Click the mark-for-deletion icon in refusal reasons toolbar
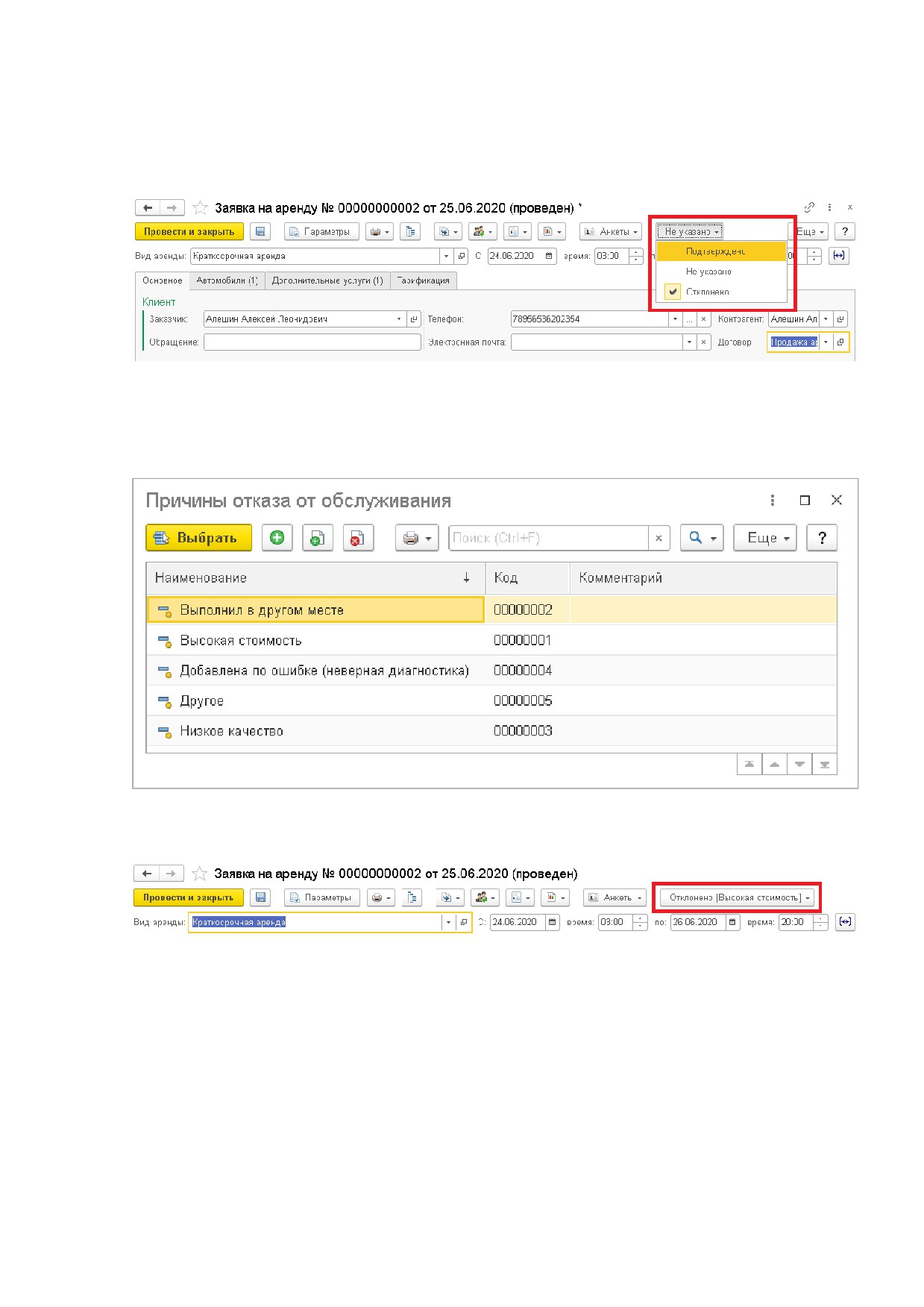 [358, 538]
